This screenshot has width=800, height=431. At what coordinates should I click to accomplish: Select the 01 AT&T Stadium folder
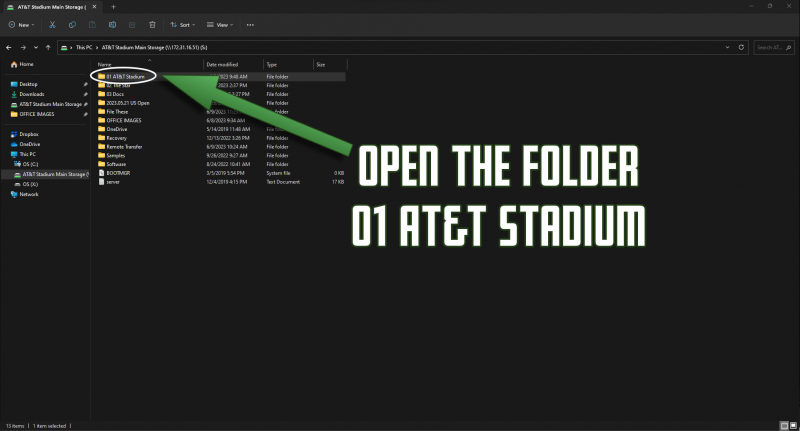pyautogui.click(x=126, y=77)
